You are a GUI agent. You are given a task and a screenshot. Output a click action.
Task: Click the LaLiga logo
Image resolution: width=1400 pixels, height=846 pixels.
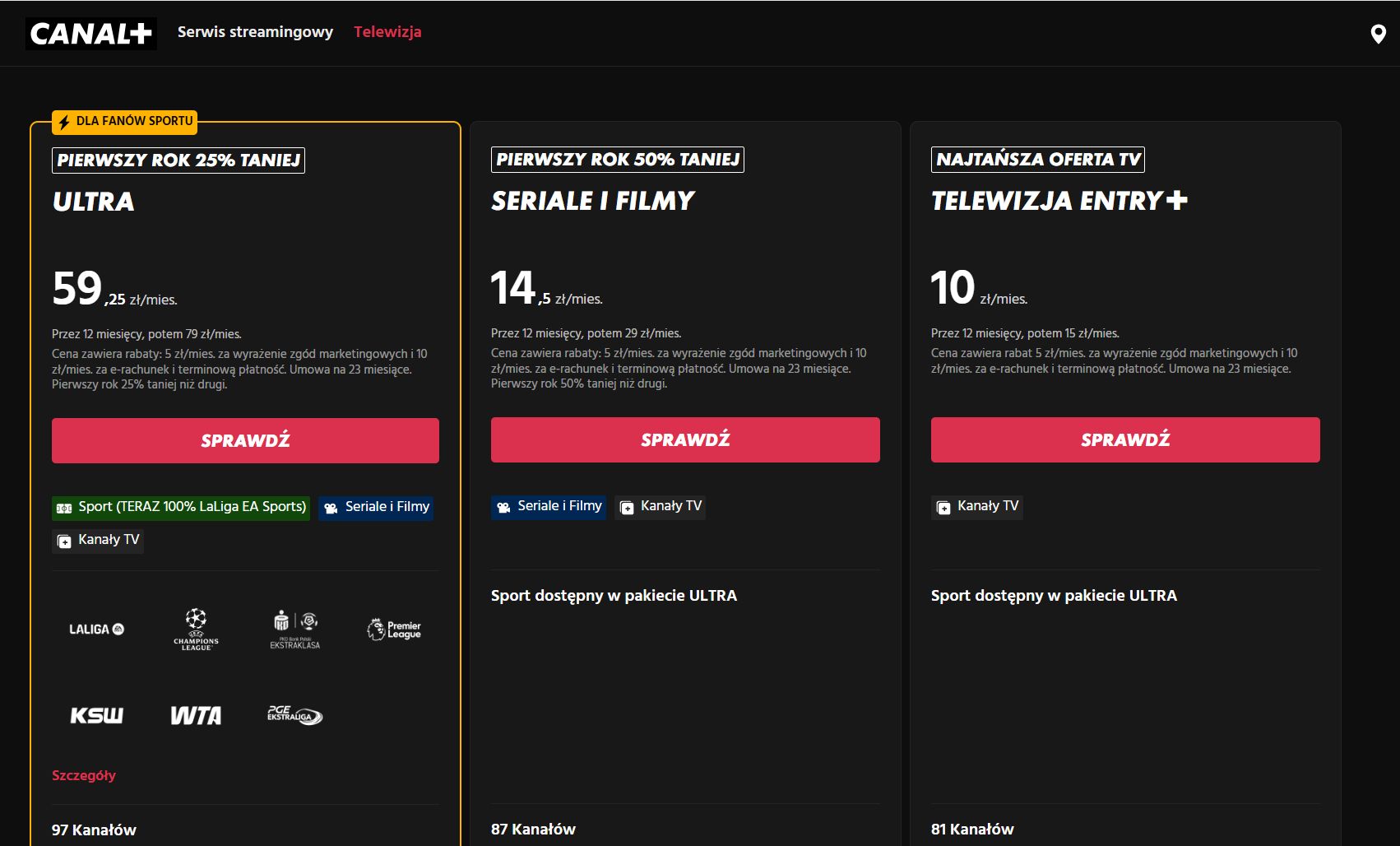pos(97,630)
